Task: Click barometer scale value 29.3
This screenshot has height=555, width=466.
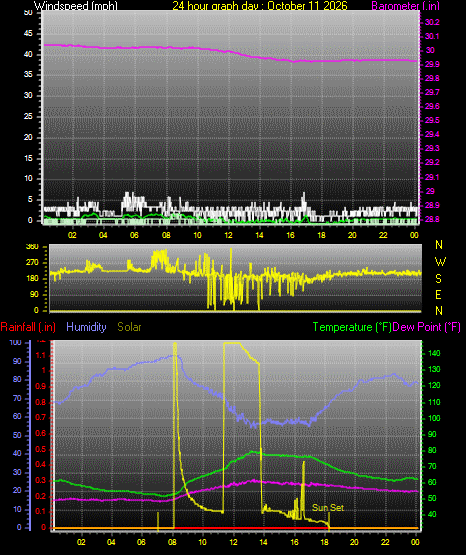Action: tap(432, 148)
